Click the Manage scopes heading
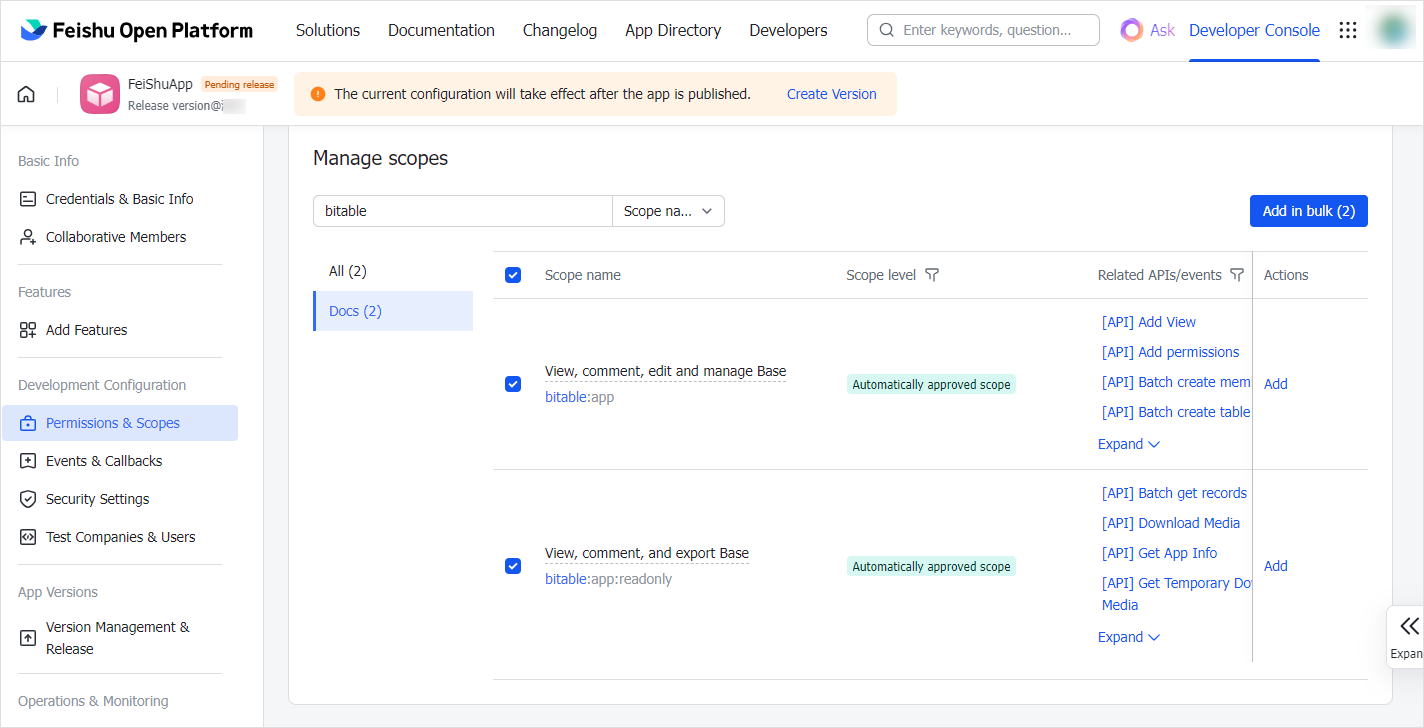 click(x=381, y=158)
